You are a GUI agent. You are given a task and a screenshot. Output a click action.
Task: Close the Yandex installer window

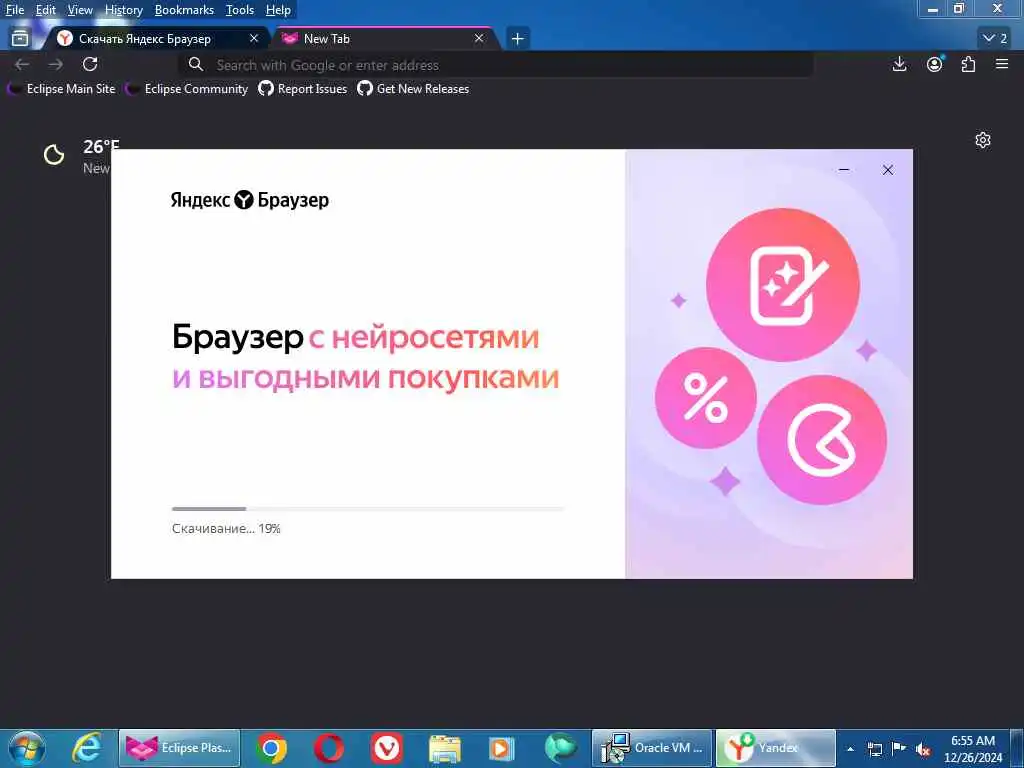[x=888, y=170]
